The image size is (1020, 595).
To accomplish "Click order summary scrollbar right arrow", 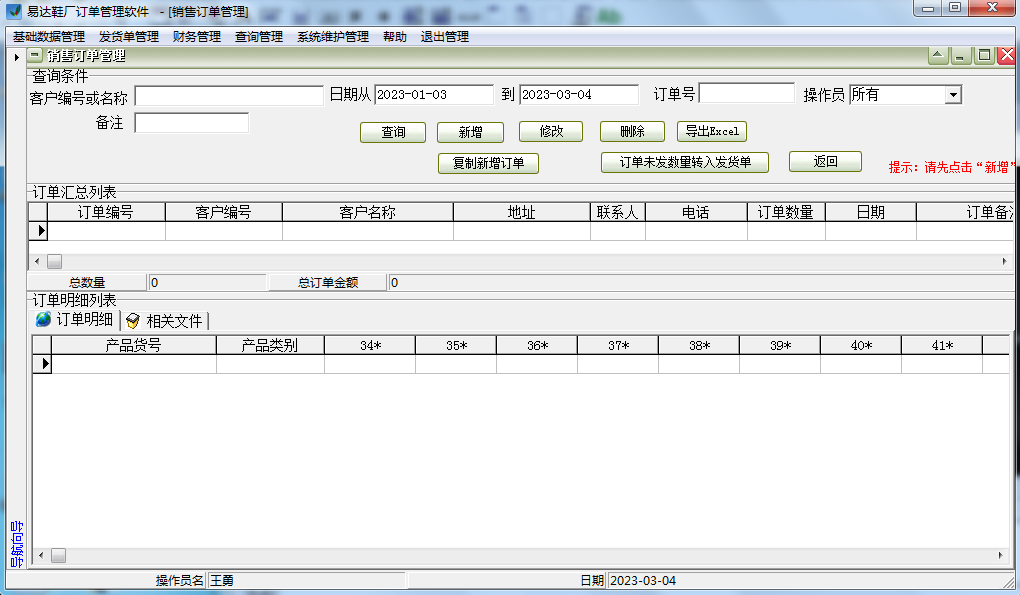I will pyautogui.click(x=1004, y=261).
